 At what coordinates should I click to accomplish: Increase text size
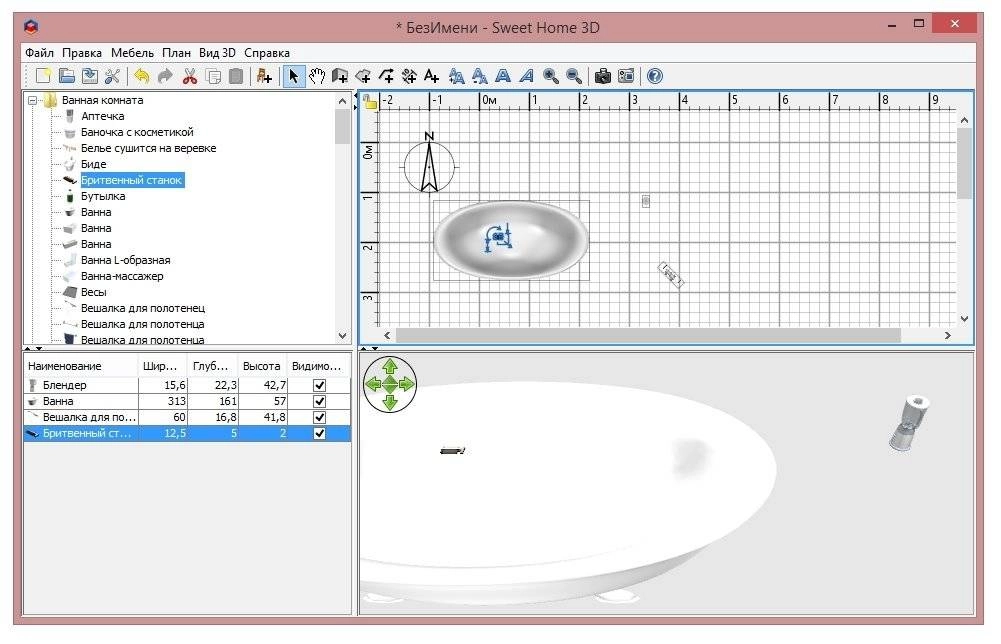click(x=456, y=76)
